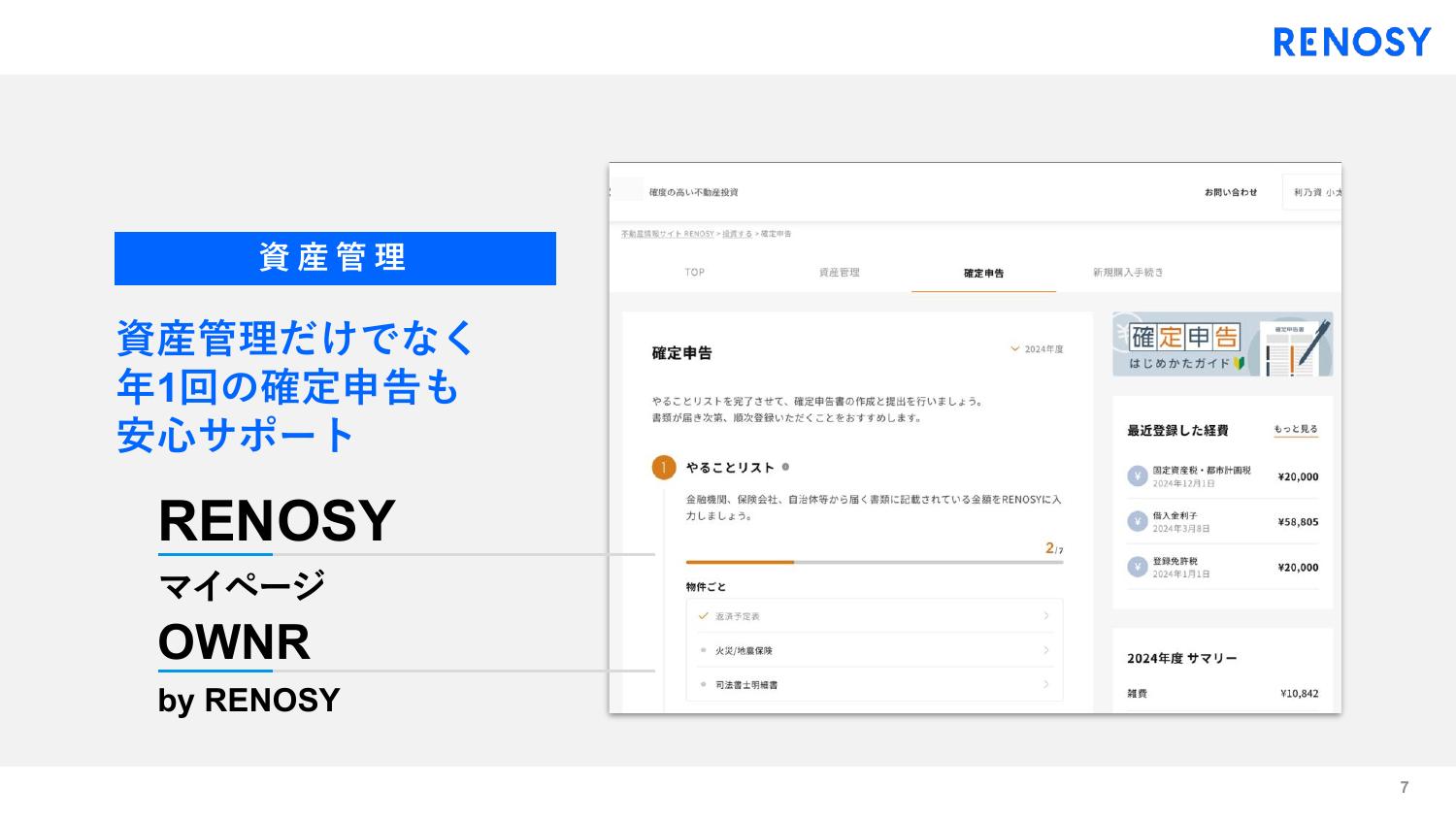Screen dimensions: 1456x819
Task: Click the bullet marker for 司法書士明細書
Action: click(x=703, y=684)
